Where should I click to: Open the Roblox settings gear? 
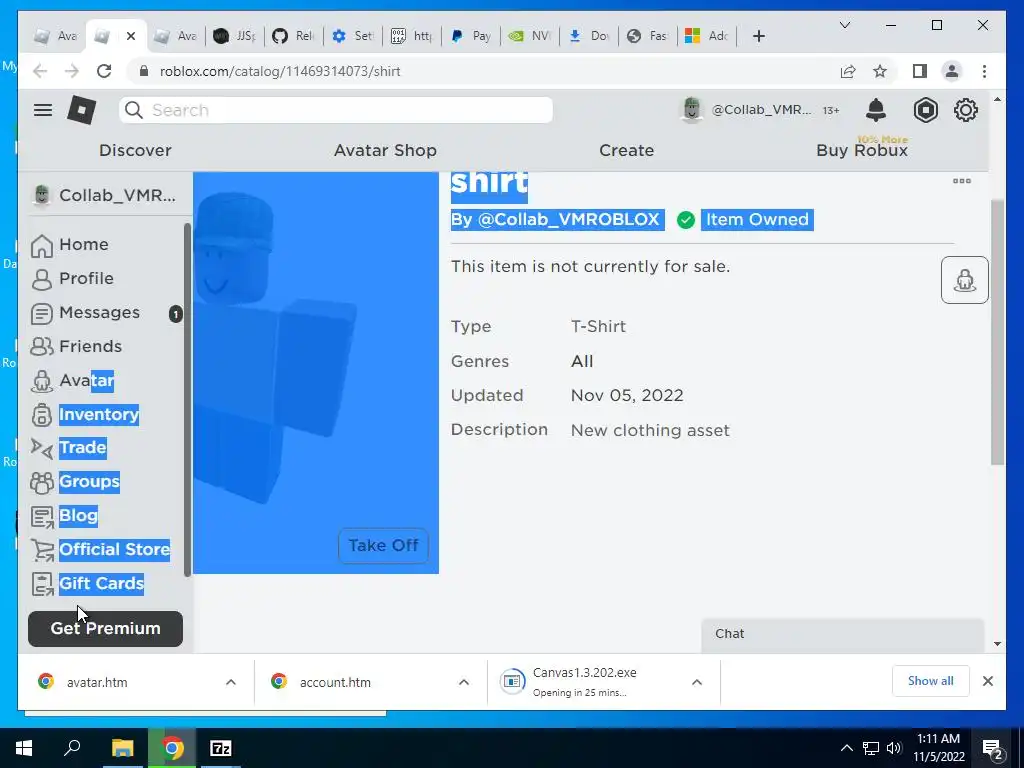coord(965,110)
